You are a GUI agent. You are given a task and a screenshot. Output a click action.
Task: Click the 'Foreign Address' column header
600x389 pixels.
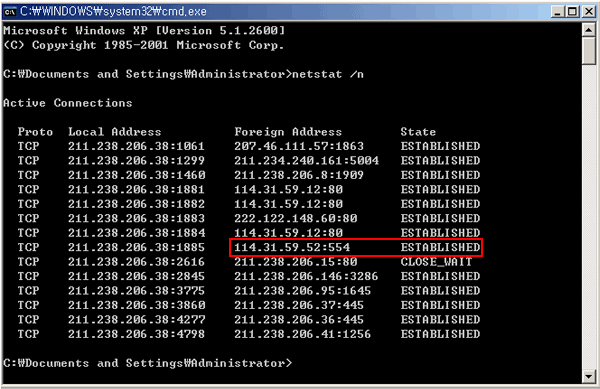(x=288, y=132)
